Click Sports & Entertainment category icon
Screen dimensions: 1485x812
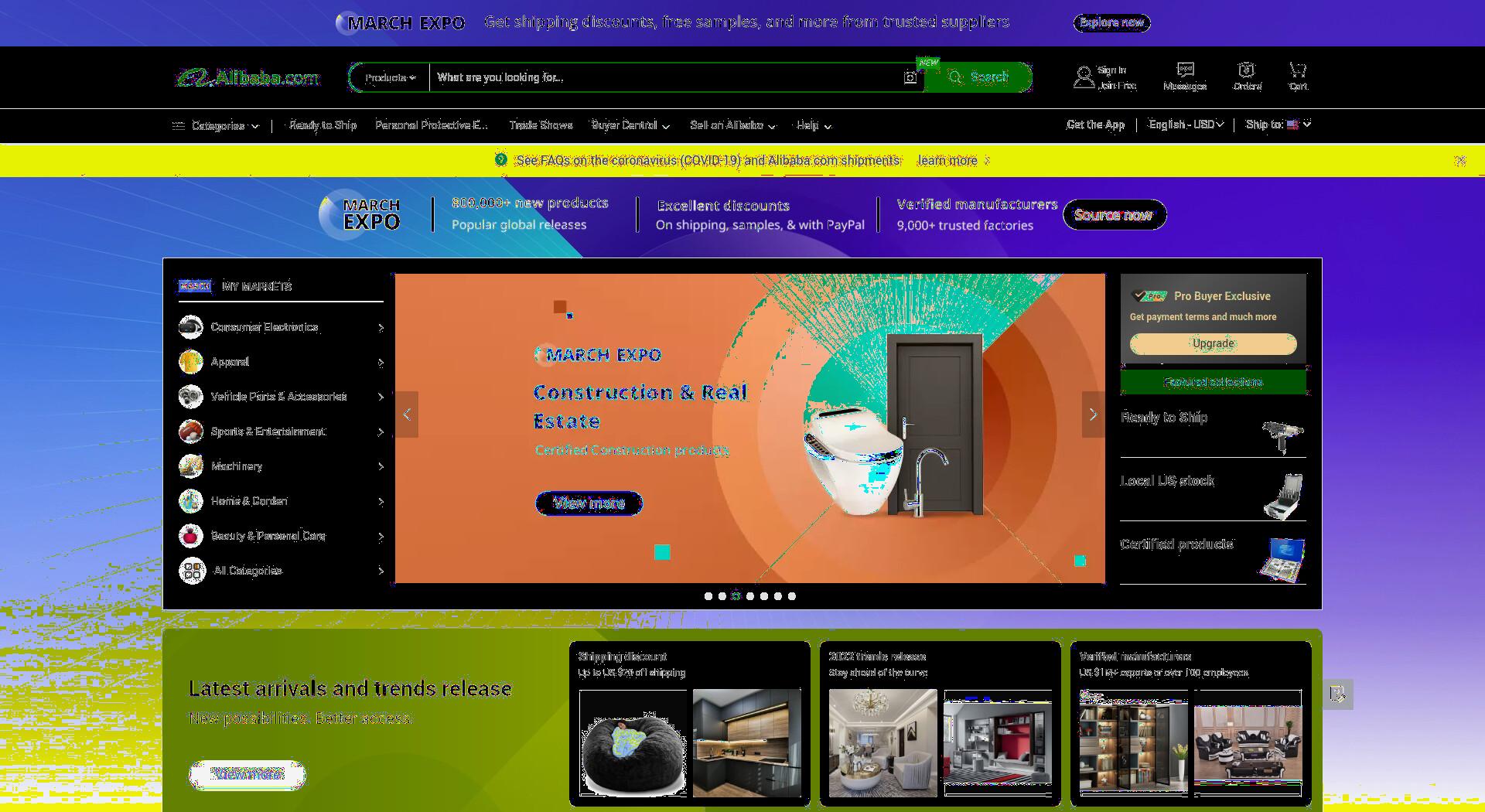(x=191, y=432)
